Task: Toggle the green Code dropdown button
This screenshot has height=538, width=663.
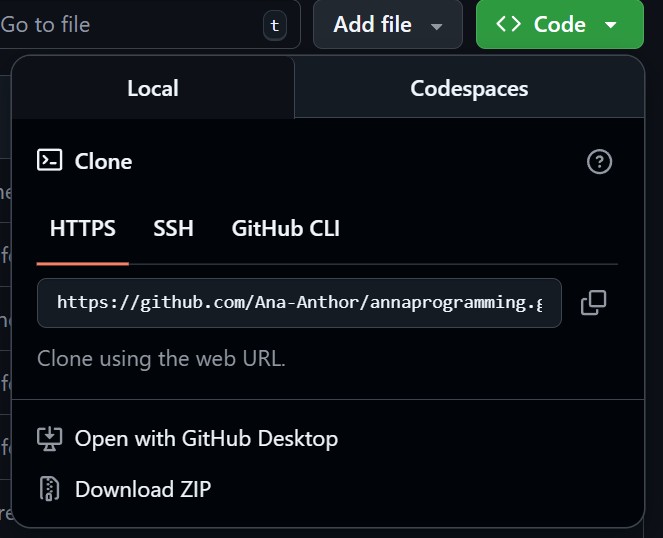Action: pyautogui.click(x=560, y=24)
